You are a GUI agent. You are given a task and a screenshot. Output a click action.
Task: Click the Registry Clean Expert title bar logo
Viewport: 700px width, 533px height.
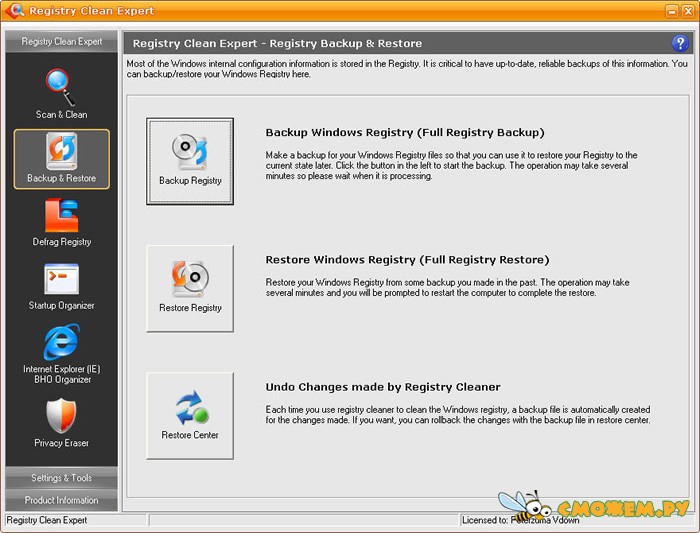(15, 10)
